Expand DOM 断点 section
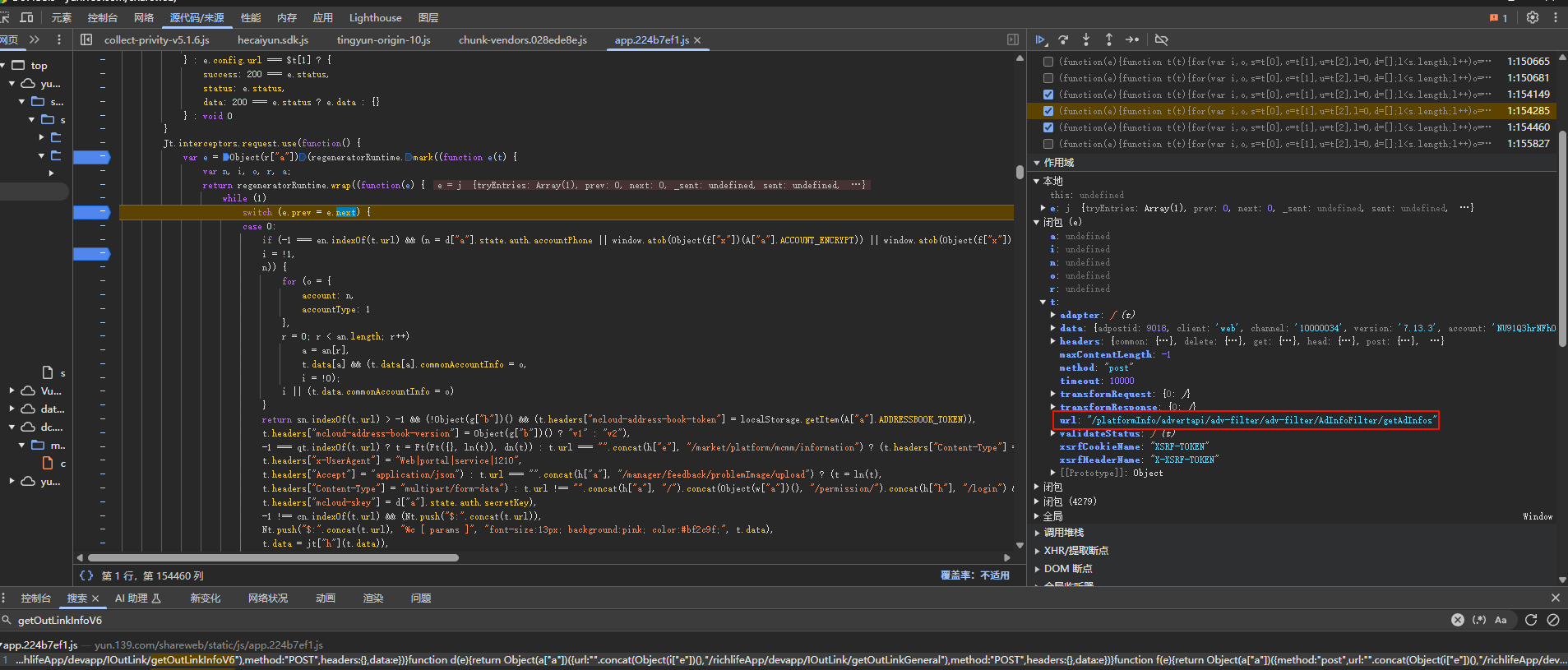Screen dimensions: 1568x670 [1038, 569]
